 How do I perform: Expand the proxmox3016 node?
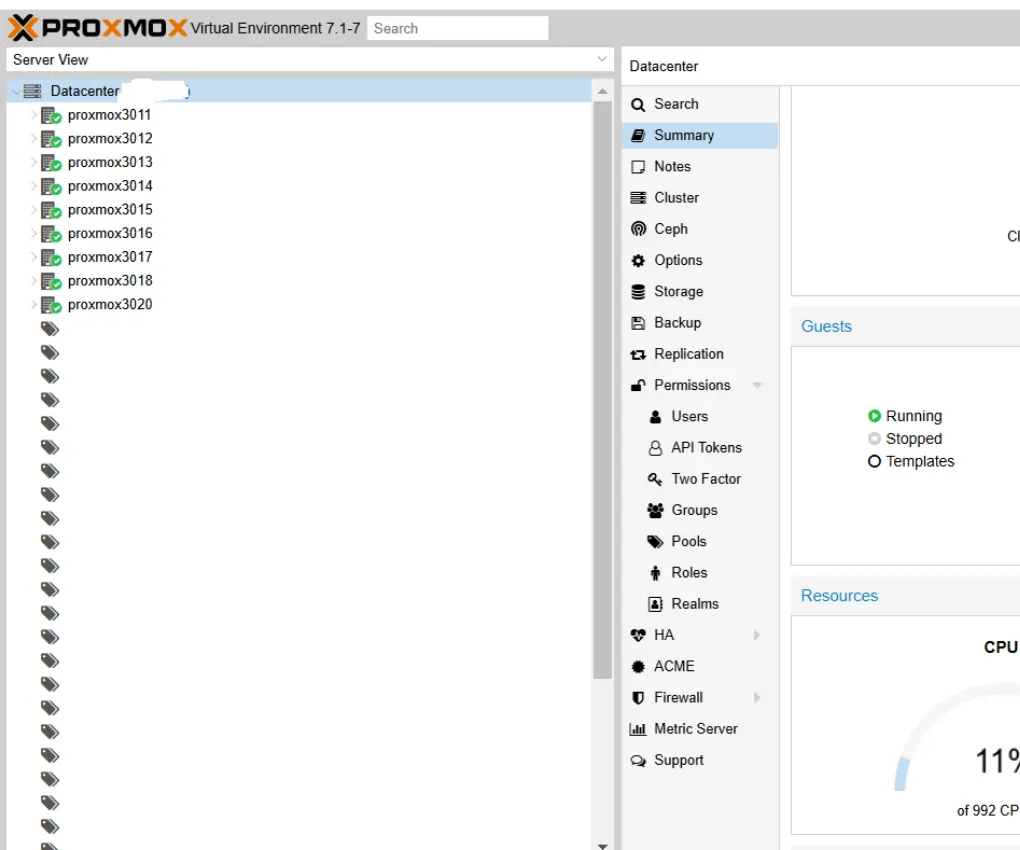click(34, 233)
